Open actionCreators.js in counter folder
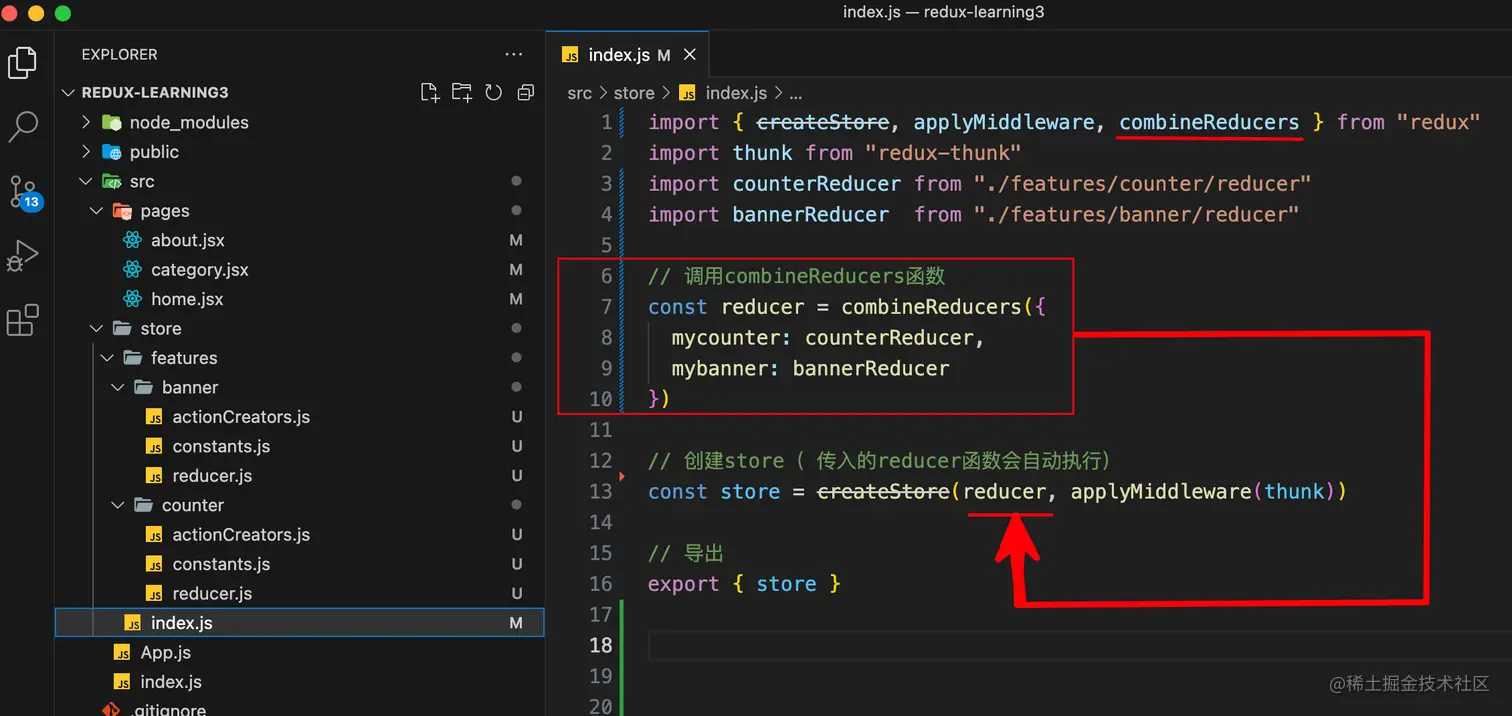This screenshot has height=716, width=1512. tap(300, 535)
